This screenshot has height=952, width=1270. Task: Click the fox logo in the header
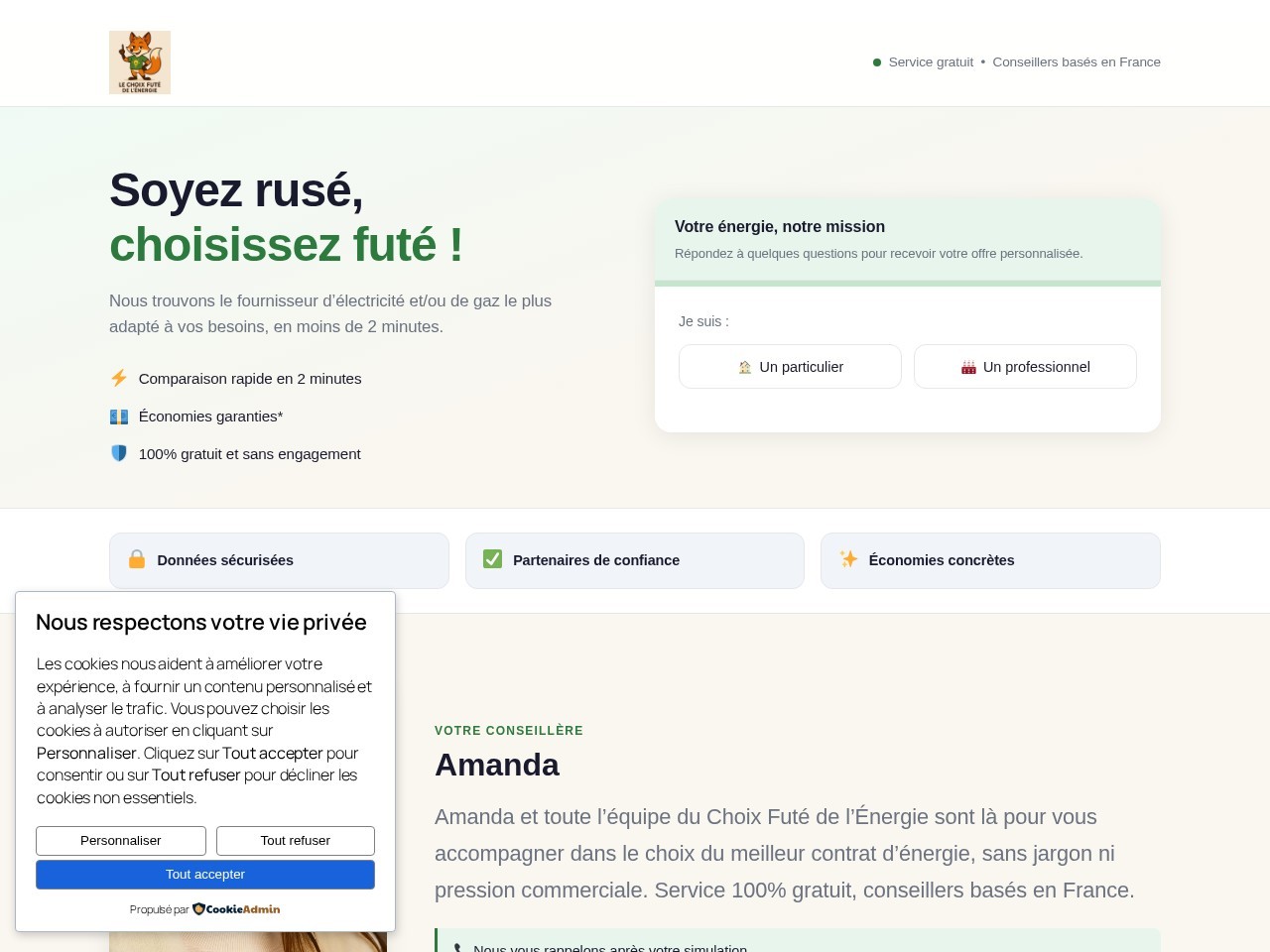140,62
